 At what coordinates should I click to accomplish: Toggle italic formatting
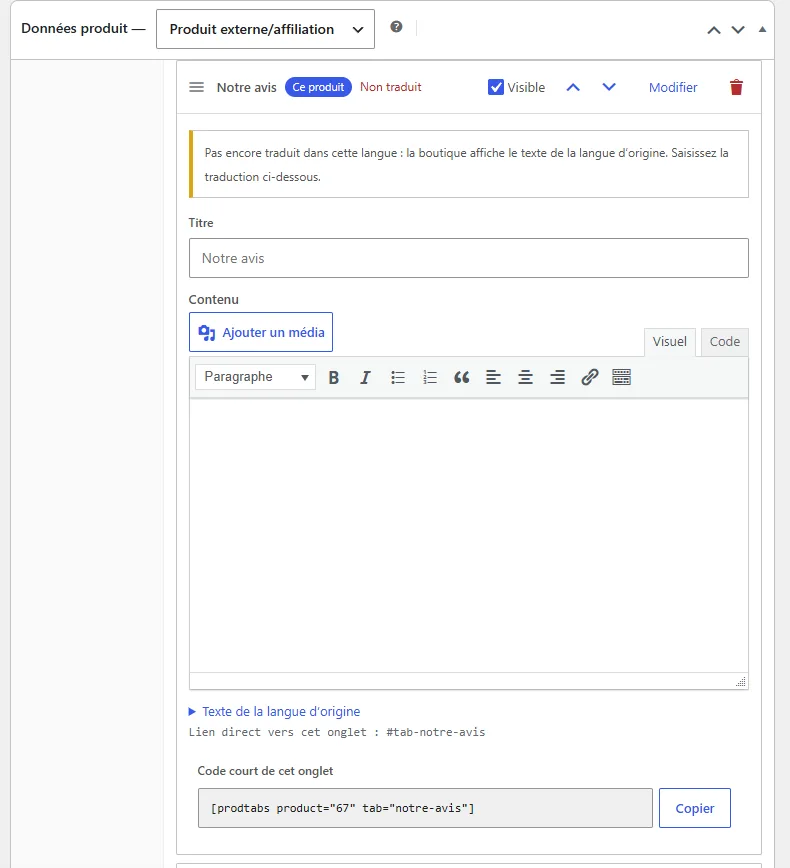click(x=365, y=378)
